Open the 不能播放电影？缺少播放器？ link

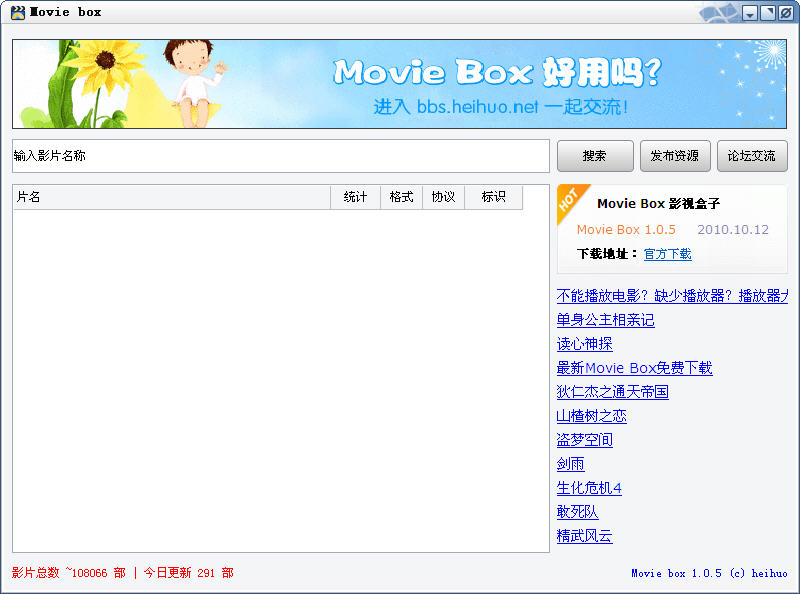click(672, 295)
